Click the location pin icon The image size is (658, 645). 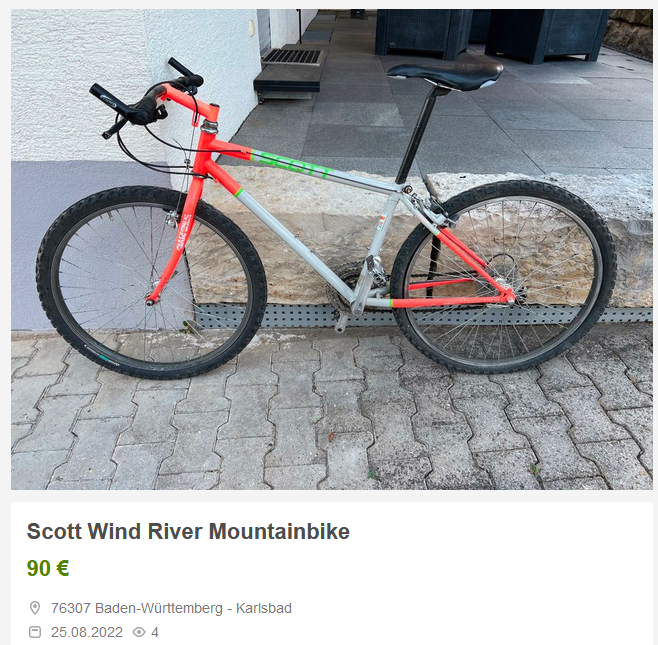pyautogui.click(x=35, y=608)
